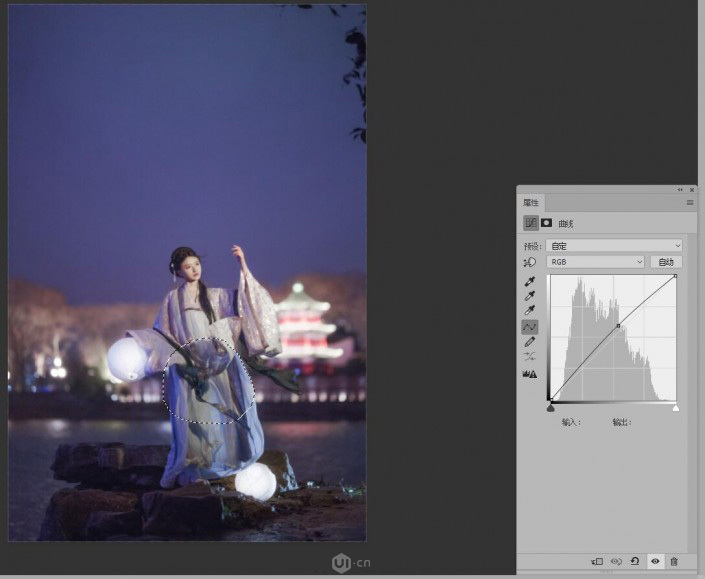Select the pencil draw curve tool
The width and height of the screenshot is (705, 579).
pos(529,342)
